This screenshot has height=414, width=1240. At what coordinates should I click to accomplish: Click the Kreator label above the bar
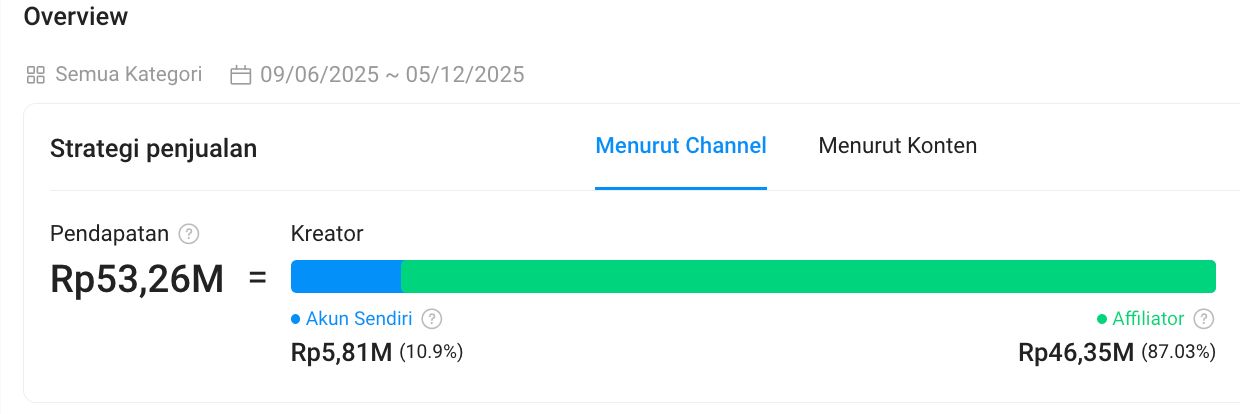click(x=326, y=234)
